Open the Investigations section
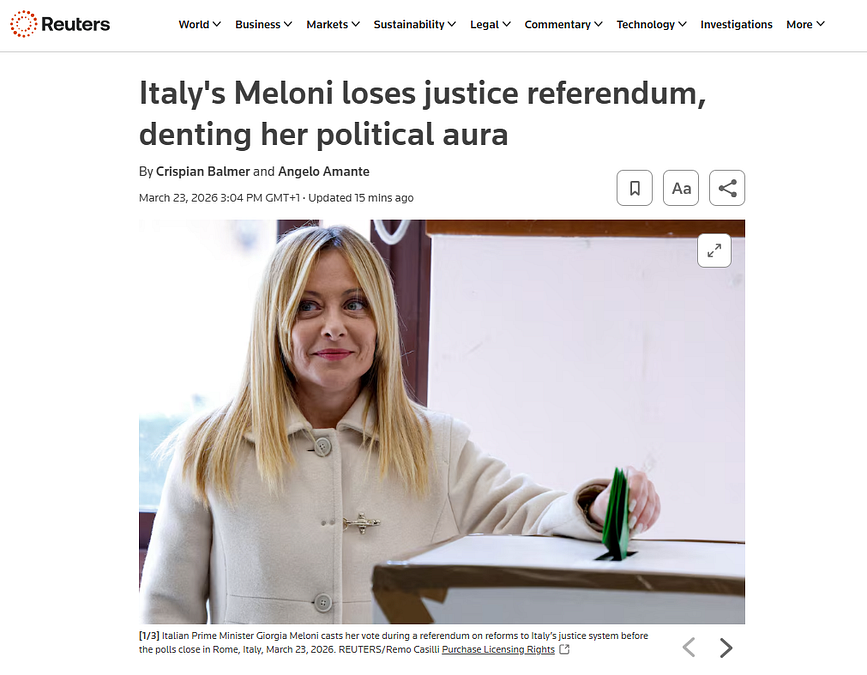This screenshot has width=867, height=675. (x=736, y=24)
